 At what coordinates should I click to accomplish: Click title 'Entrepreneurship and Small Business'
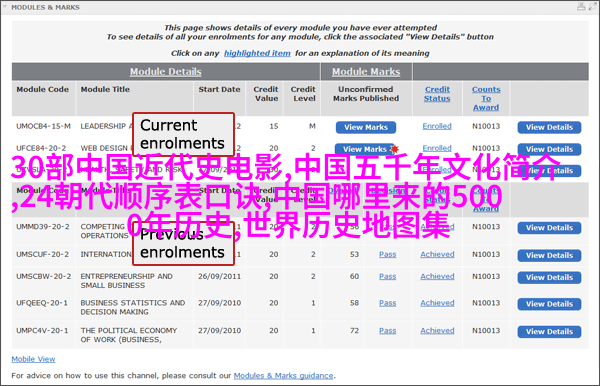(127, 281)
